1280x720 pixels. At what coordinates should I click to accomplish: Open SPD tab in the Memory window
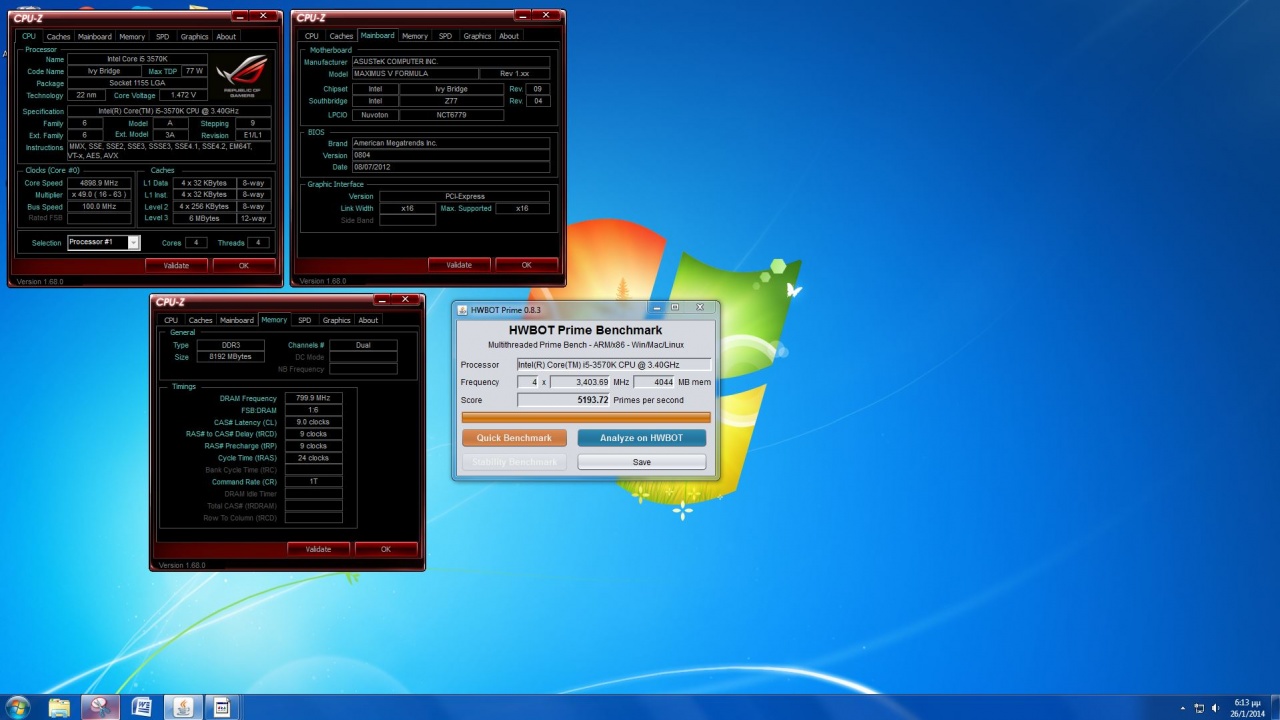point(304,320)
